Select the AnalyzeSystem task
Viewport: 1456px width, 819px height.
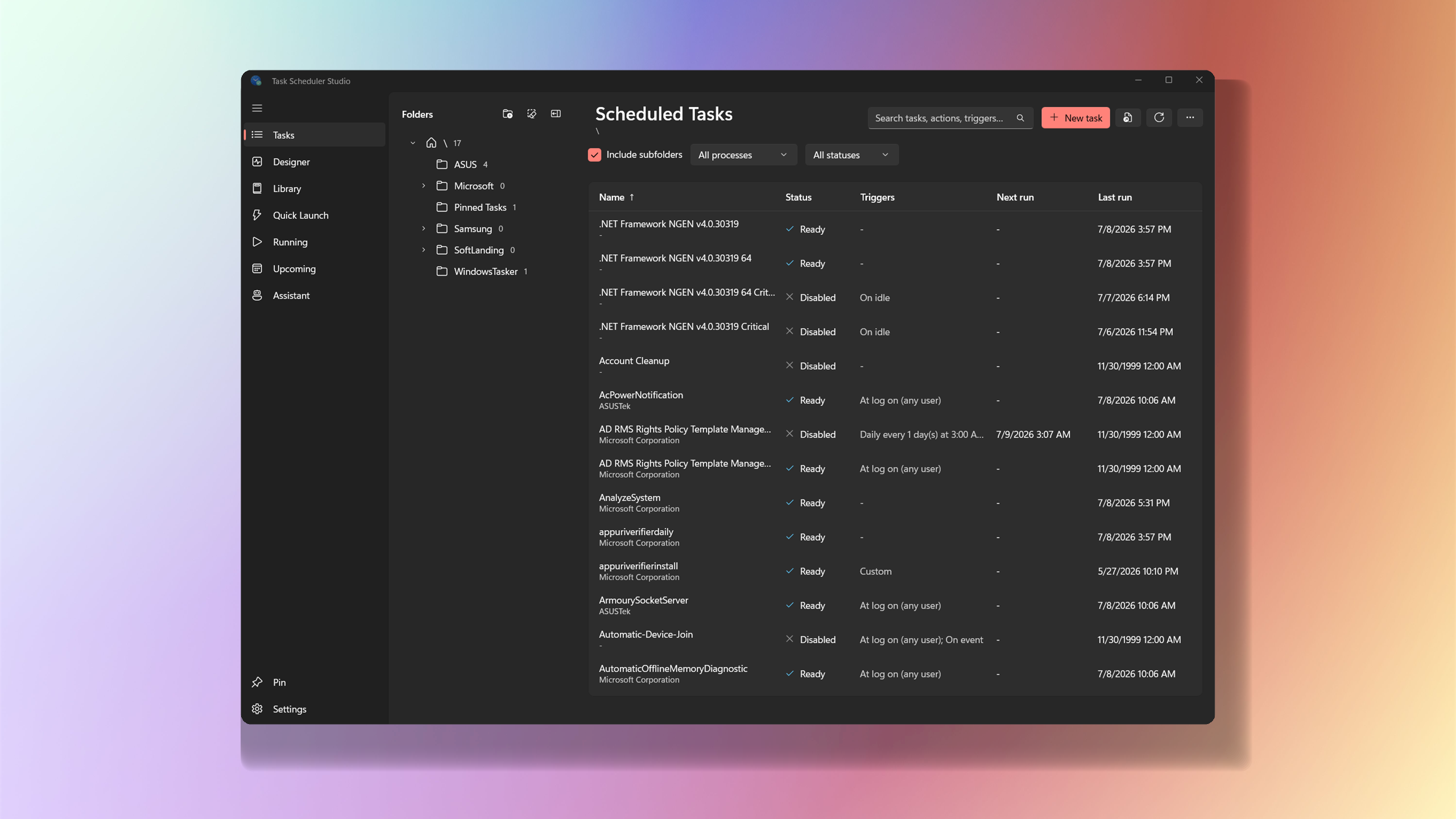tap(896, 502)
